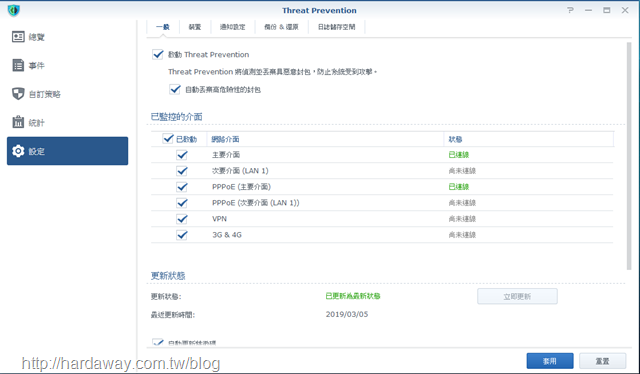Image resolution: width=640 pixels, height=374 pixels.
Task: Uncheck the 3G & 4G interface checkbox
Action: coord(182,235)
